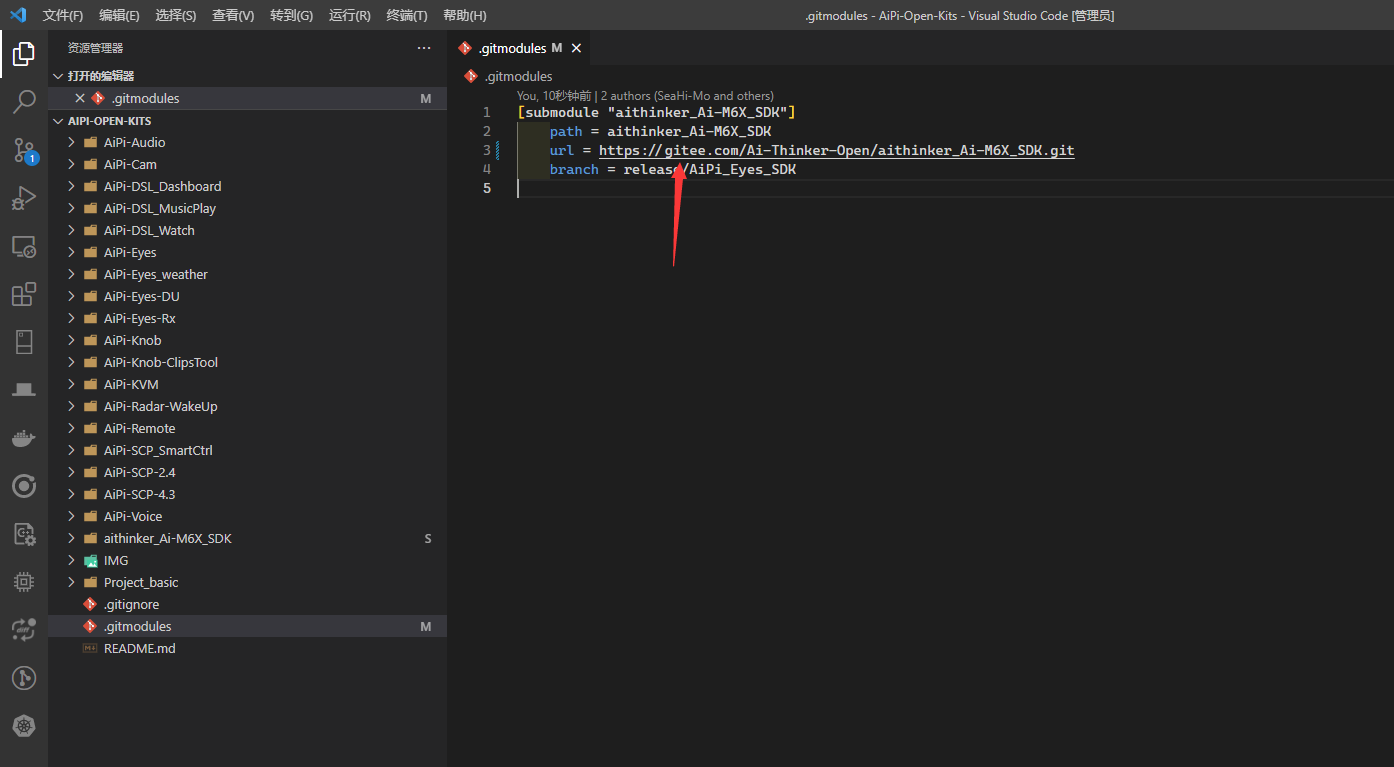Click .gitmodules in the breadcrumb bar
1394x767 pixels.
(518, 76)
